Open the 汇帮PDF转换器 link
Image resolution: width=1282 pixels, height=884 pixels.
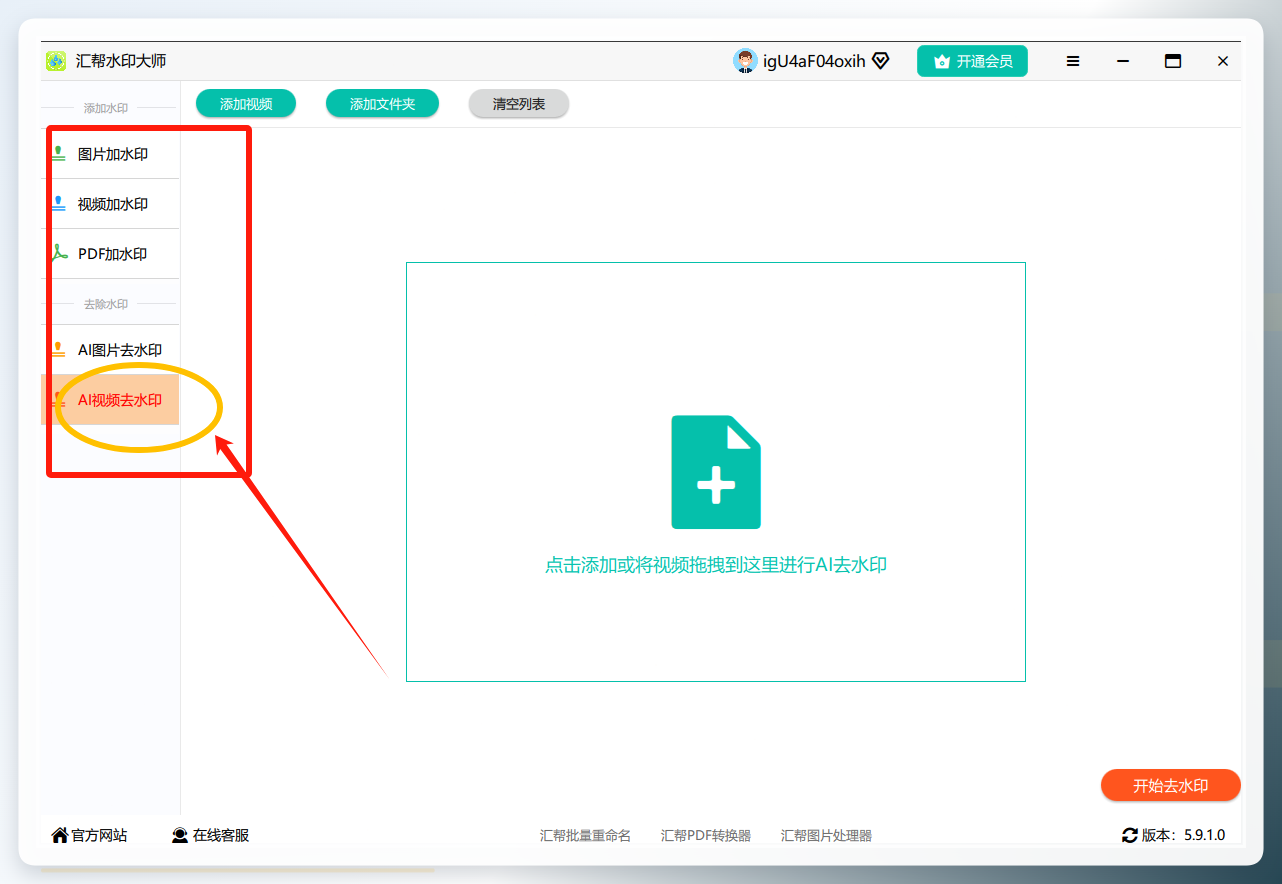pos(706,835)
